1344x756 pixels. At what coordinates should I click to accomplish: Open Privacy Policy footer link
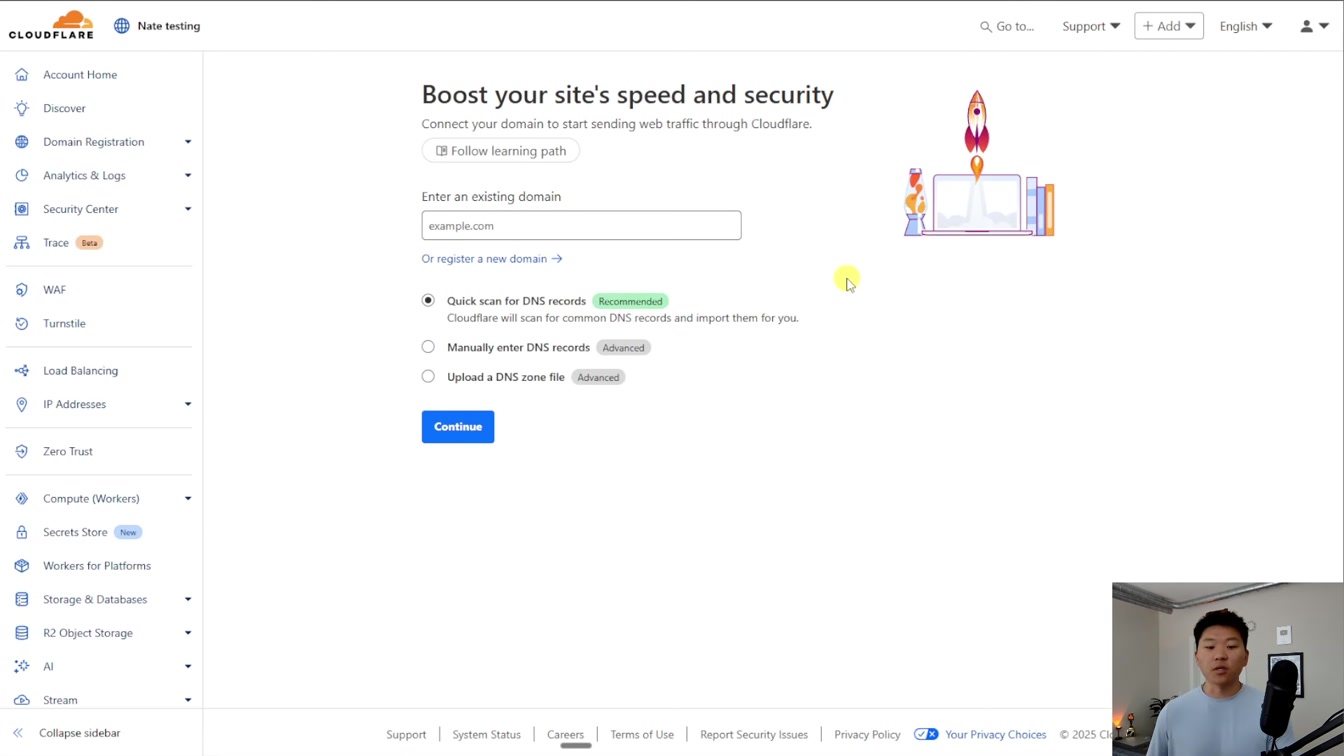click(867, 734)
